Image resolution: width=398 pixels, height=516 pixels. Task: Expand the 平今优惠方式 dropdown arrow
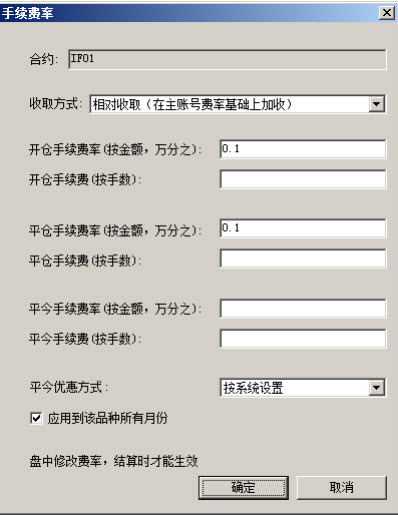coord(377,387)
